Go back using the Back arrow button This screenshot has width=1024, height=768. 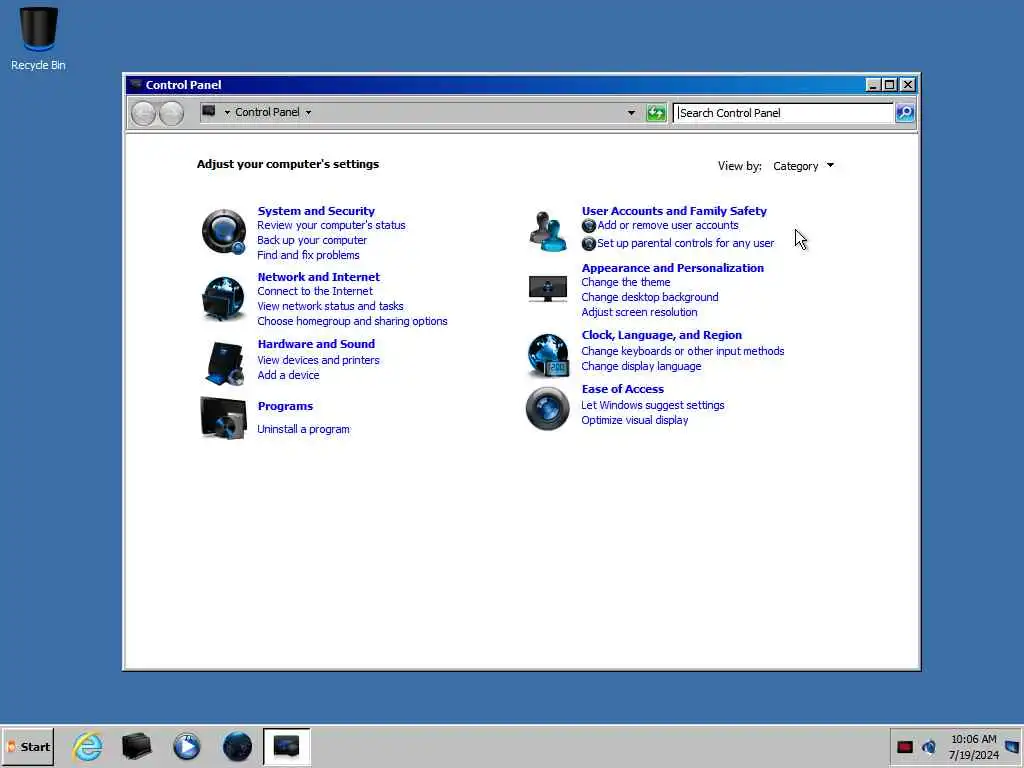pyautogui.click(x=143, y=113)
